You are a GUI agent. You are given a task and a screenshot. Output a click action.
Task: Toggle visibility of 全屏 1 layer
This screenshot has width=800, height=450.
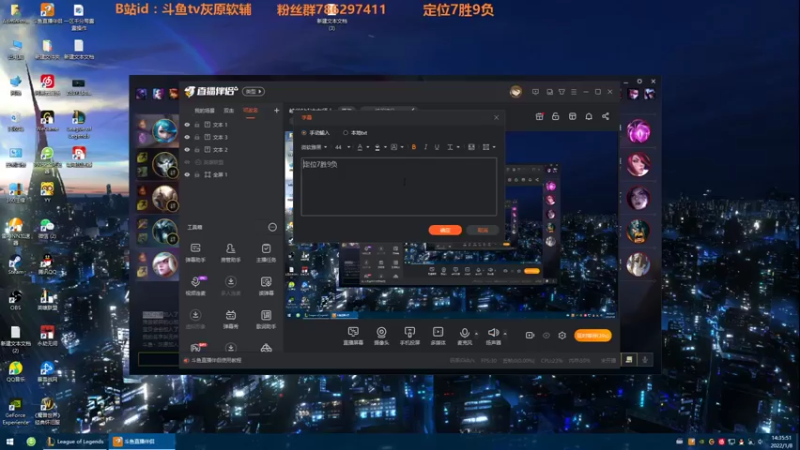[187, 174]
